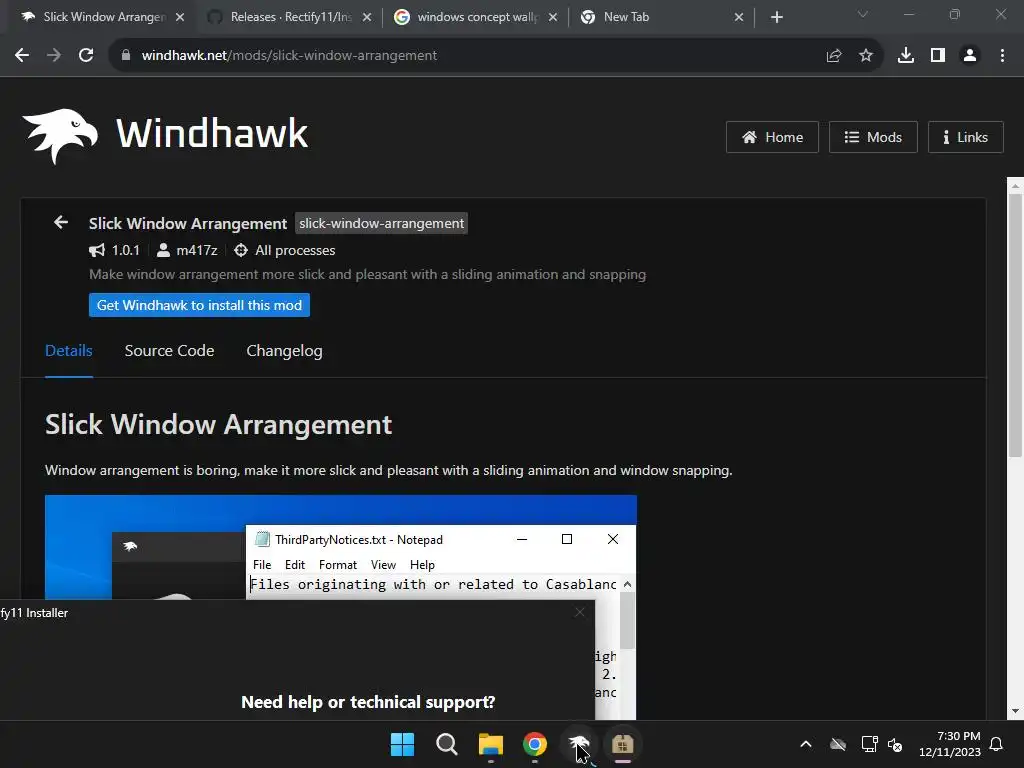1024x768 pixels.
Task: Go back with the mod page arrow
Action: tap(61, 223)
